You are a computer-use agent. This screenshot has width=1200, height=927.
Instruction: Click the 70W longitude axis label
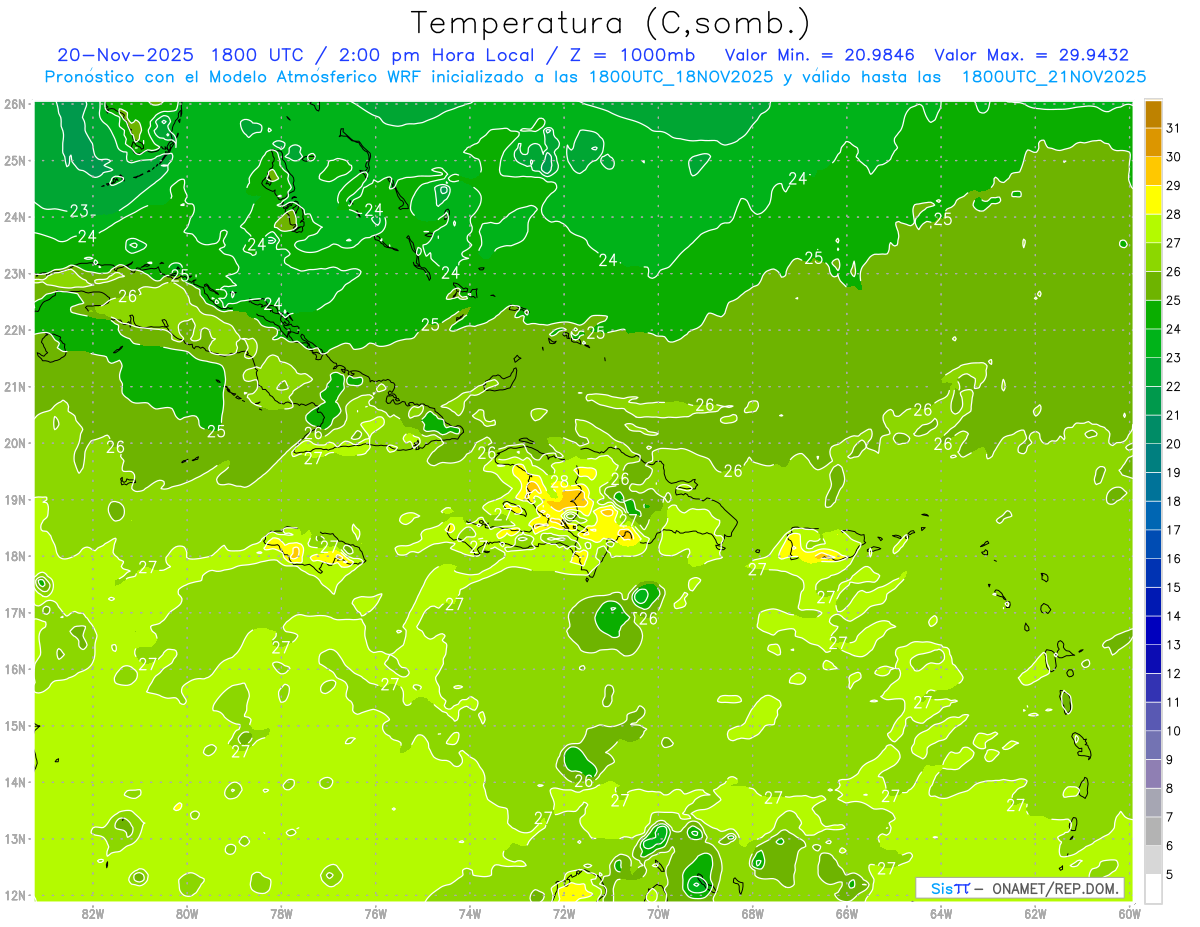point(658,913)
